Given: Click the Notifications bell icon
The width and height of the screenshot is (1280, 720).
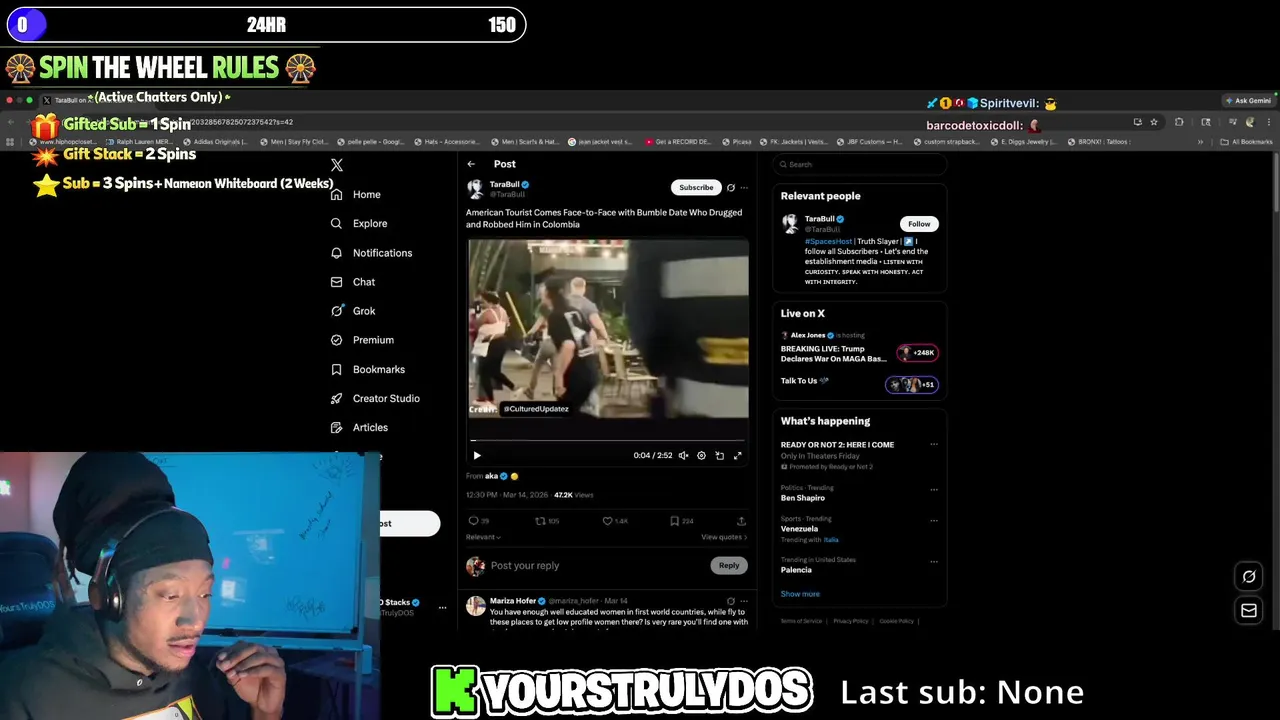Looking at the screenshot, I should pos(337,253).
